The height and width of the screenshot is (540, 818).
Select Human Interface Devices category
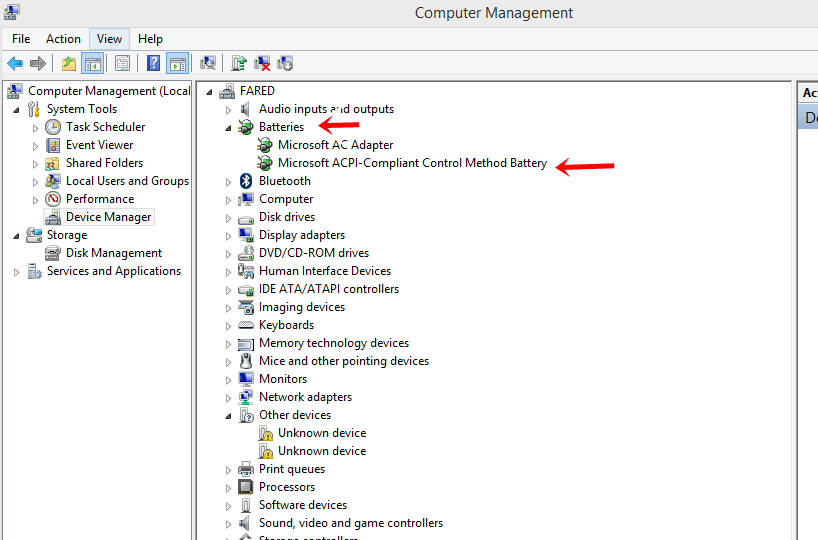(324, 271)
